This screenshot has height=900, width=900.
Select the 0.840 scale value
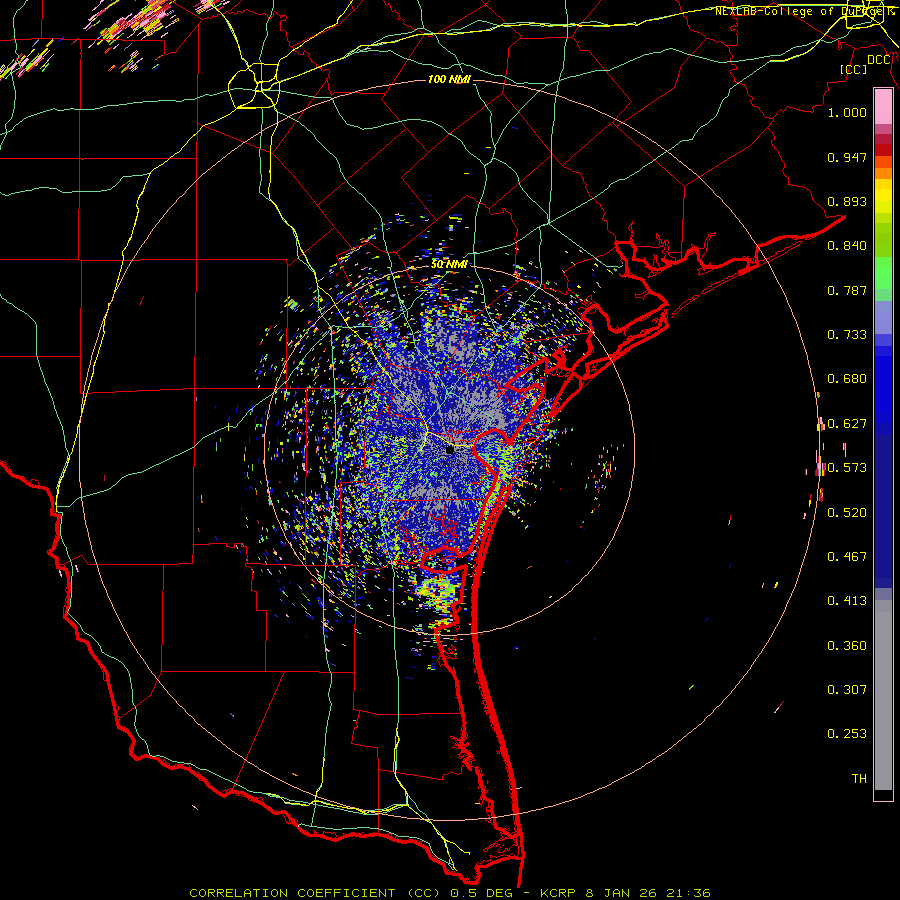847,246
